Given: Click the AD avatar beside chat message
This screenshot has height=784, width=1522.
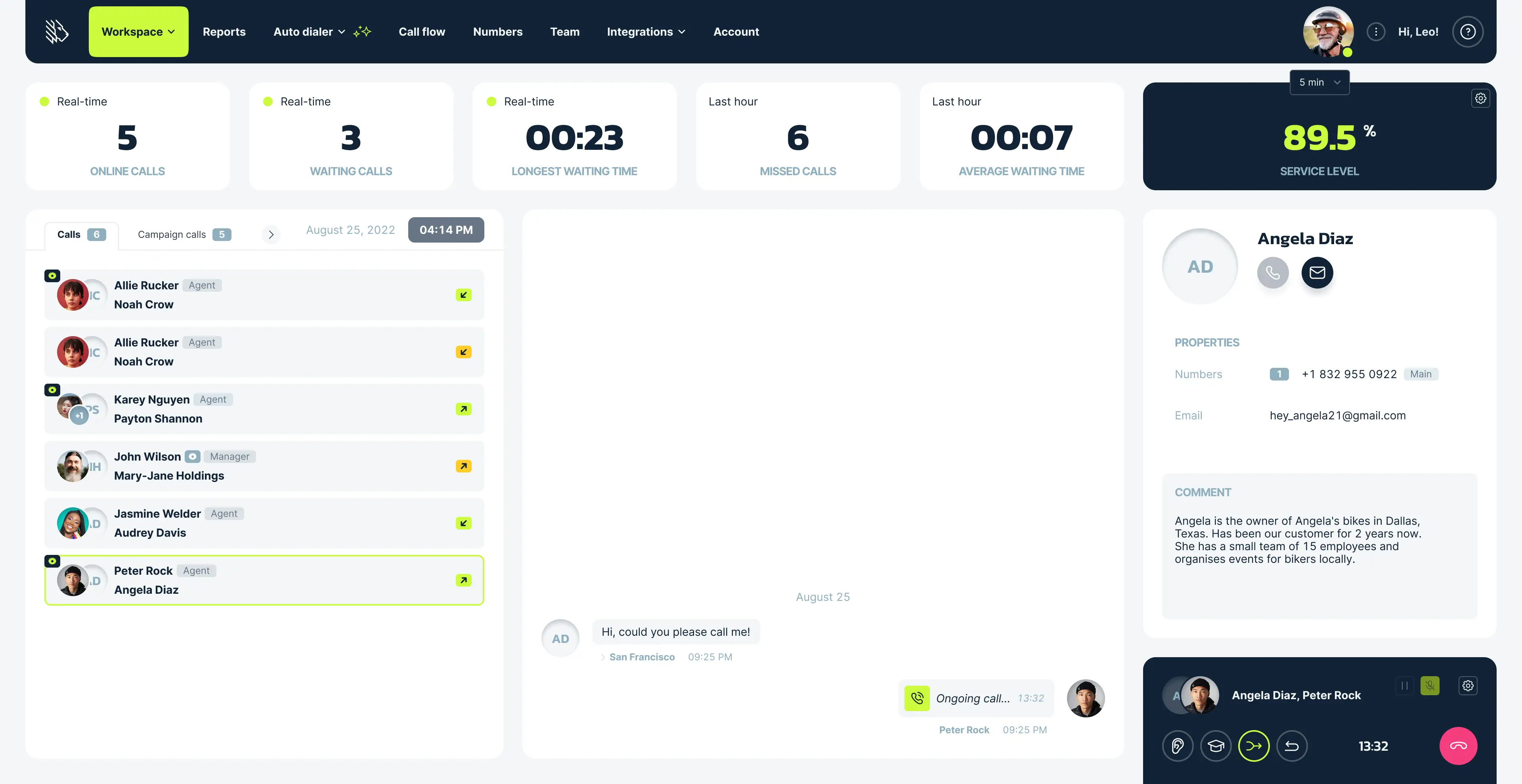Looking at the screenshot, I should pos(560,639).
